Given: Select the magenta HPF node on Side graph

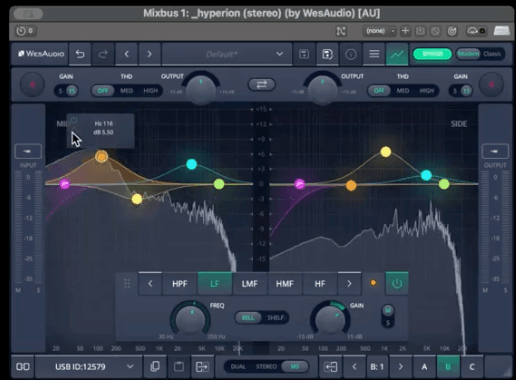Looking at the screenshot, I should [300, 184].
